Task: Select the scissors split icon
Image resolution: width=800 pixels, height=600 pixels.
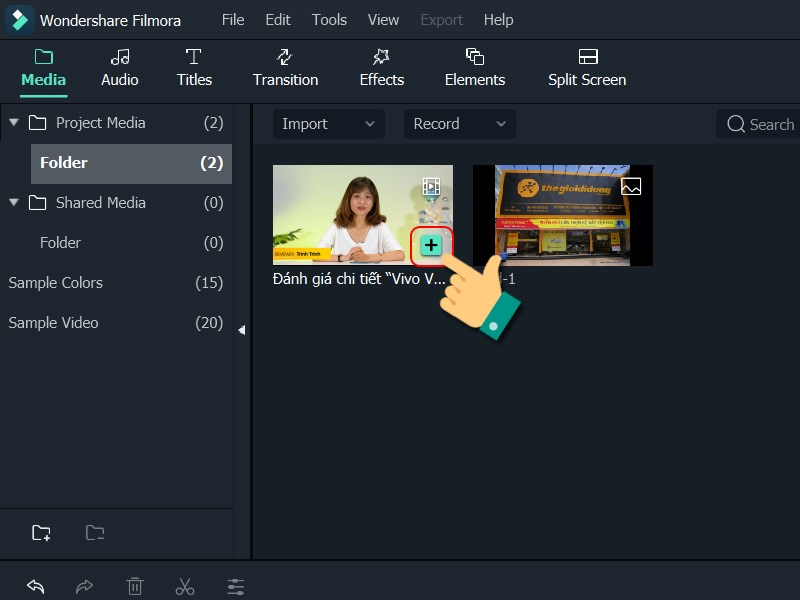Action: (185, 586)
